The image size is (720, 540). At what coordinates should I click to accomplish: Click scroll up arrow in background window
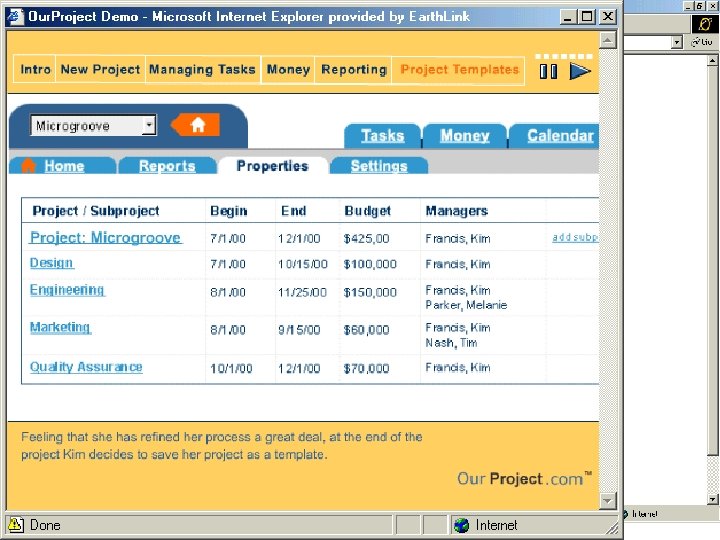713,60
